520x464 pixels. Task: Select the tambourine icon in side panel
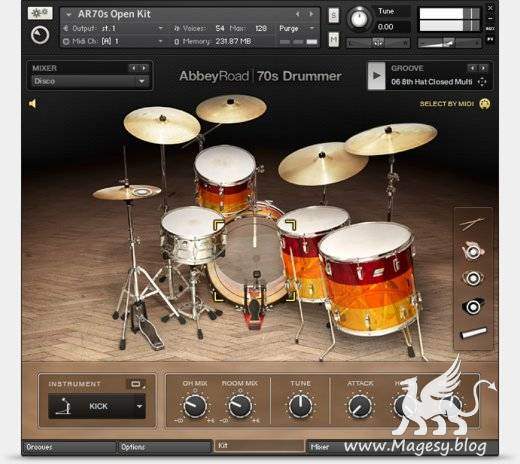[x=473, y=278]
